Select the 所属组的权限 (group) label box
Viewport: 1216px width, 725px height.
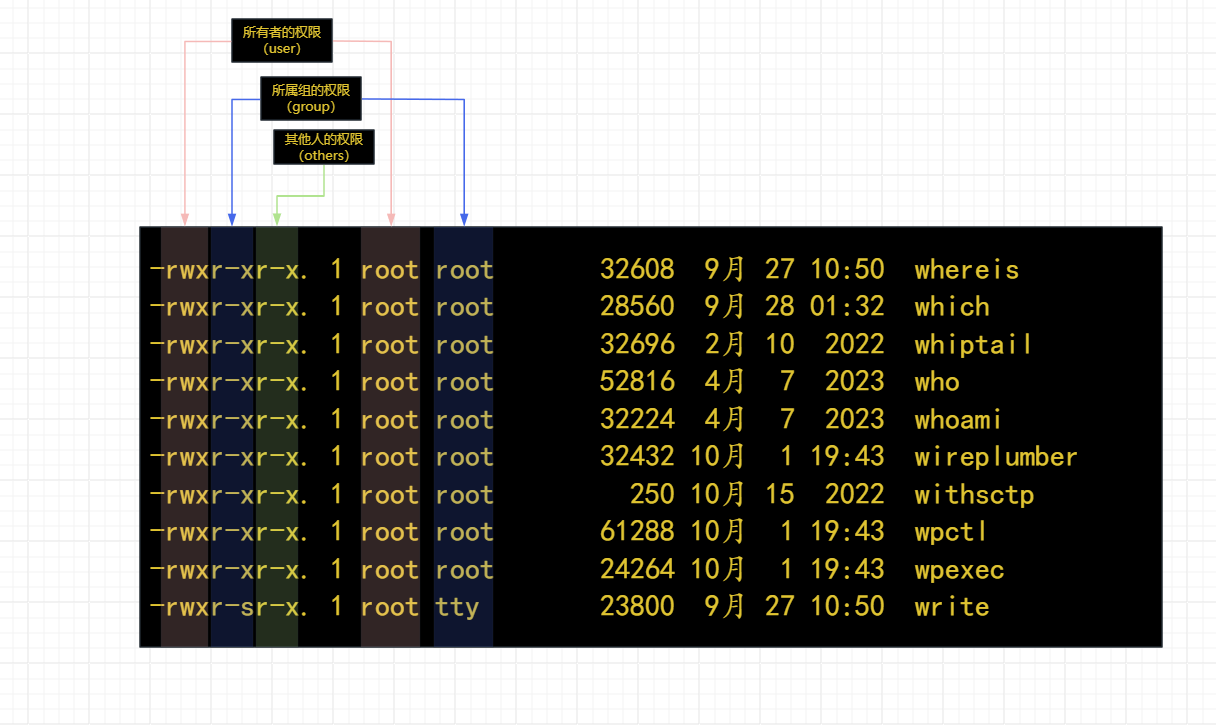point(310,98)
